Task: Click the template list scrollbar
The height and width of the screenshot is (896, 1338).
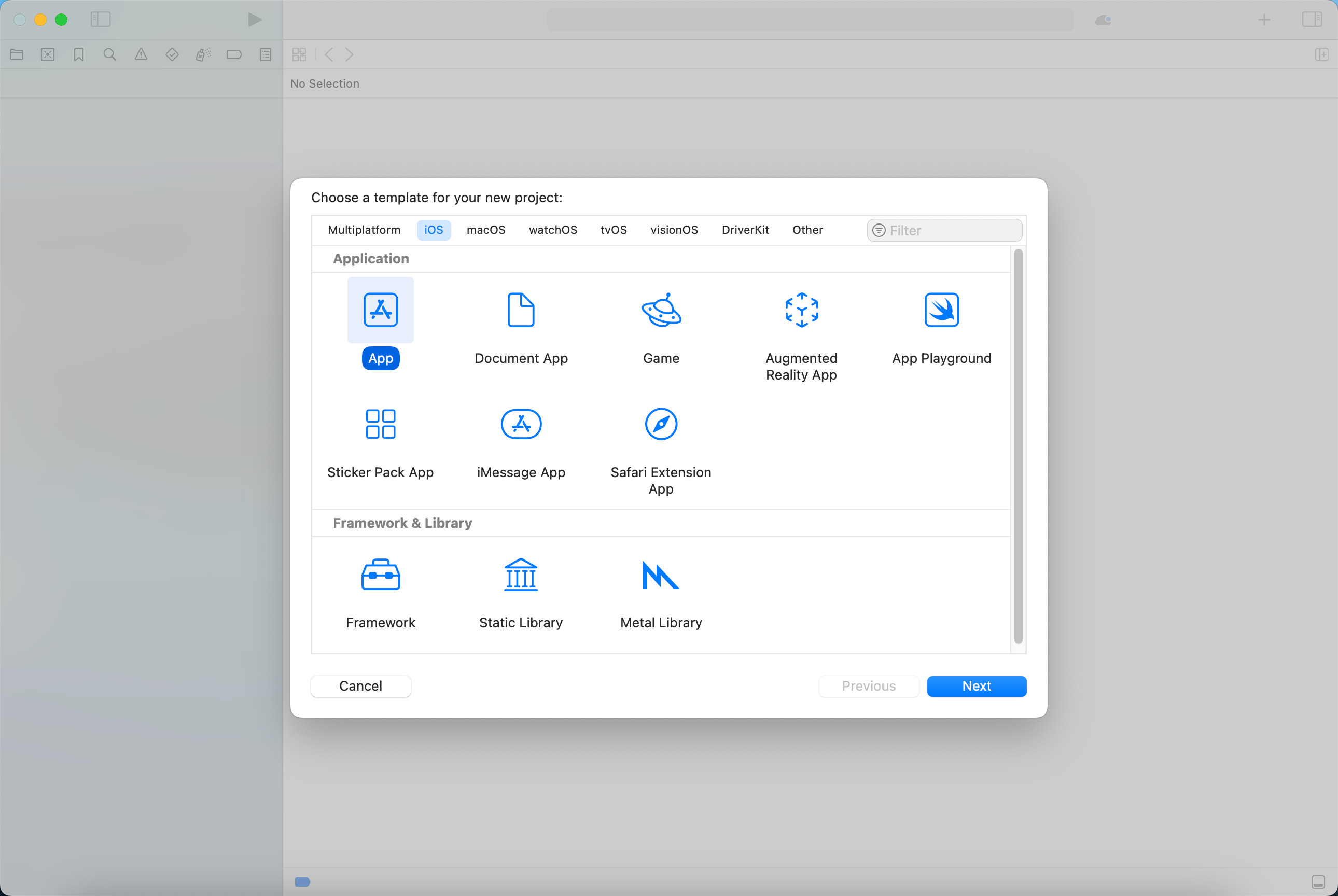Action: (1018, 446)
